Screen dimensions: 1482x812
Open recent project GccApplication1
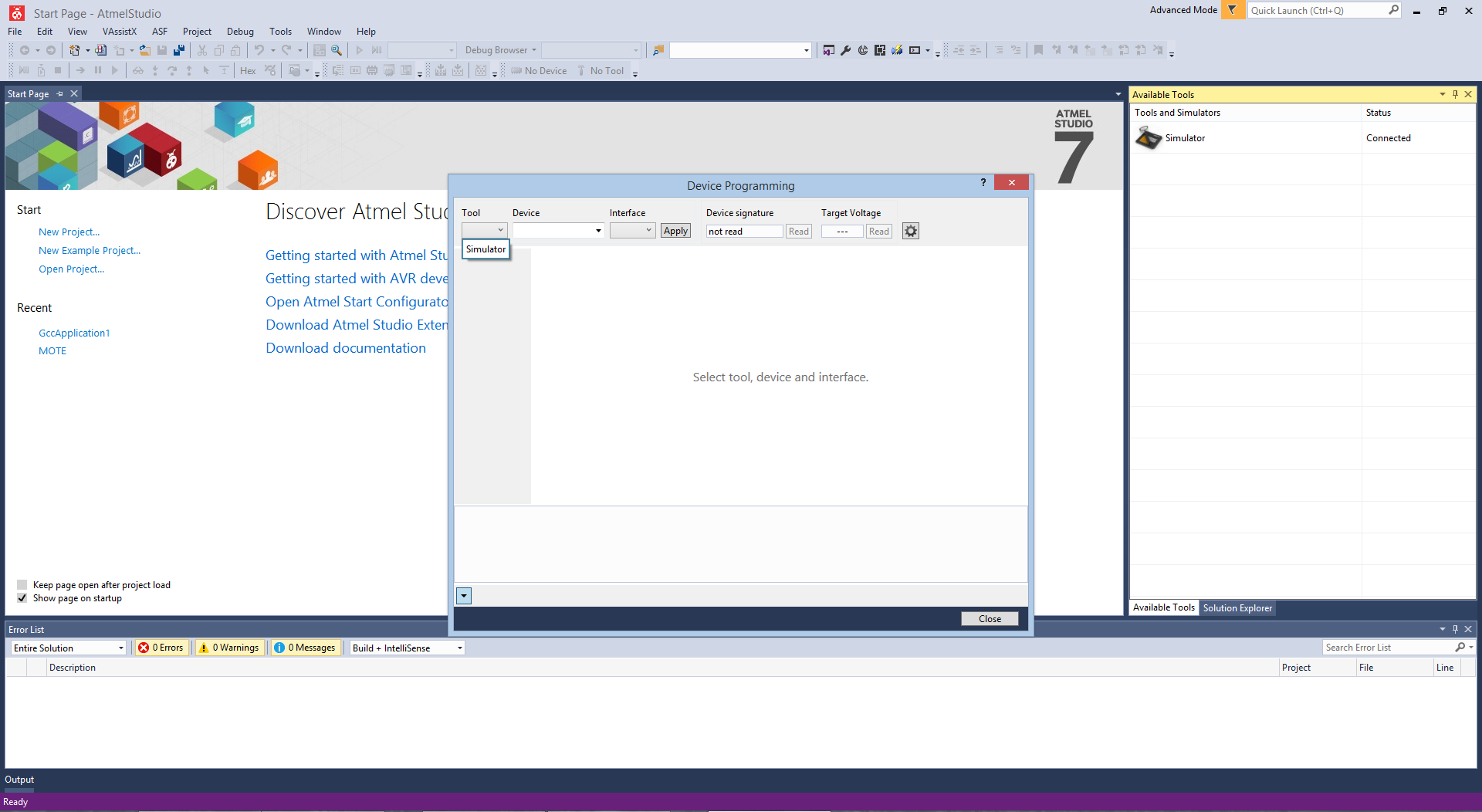[x=74, y=333]
